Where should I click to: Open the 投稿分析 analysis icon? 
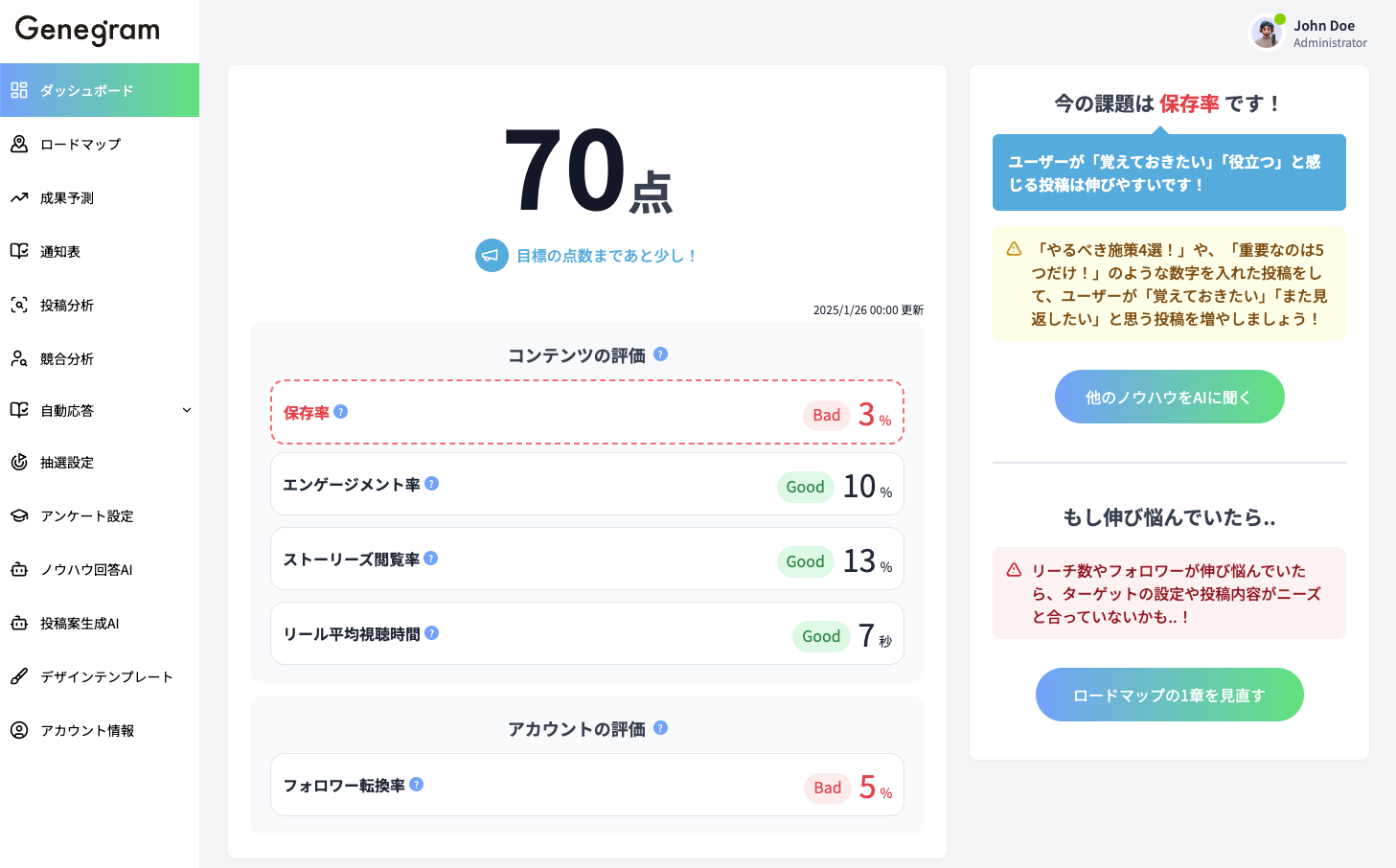19,305
